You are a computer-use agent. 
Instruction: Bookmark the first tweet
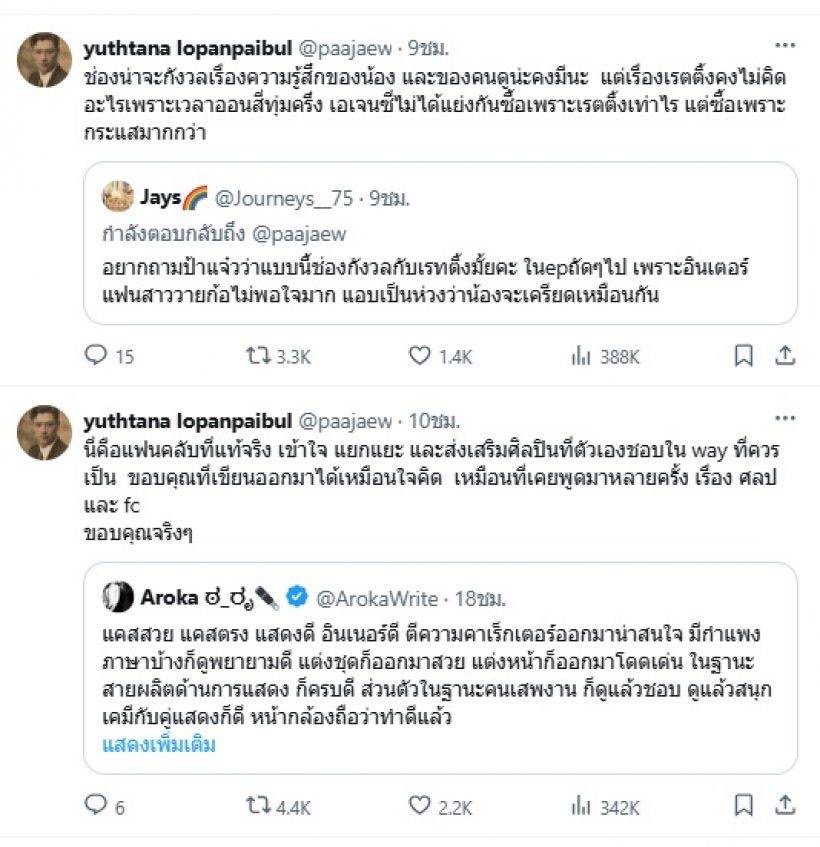[743, 355]
